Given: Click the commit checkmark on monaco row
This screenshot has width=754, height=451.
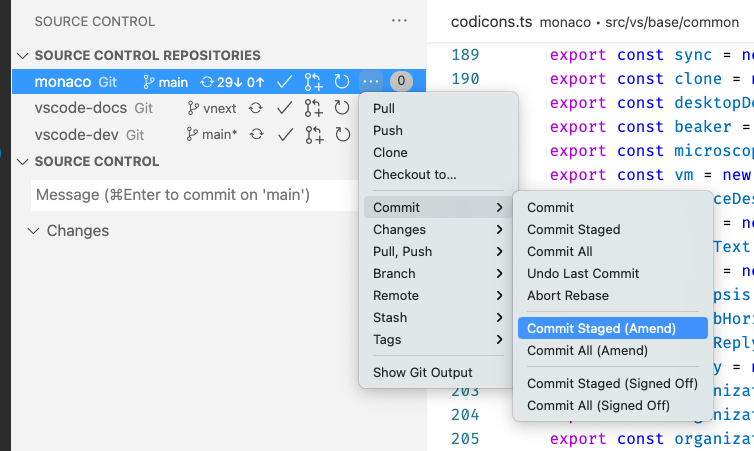Looking at the screenshot, I should pyautogui.click(x=285, y=82).
